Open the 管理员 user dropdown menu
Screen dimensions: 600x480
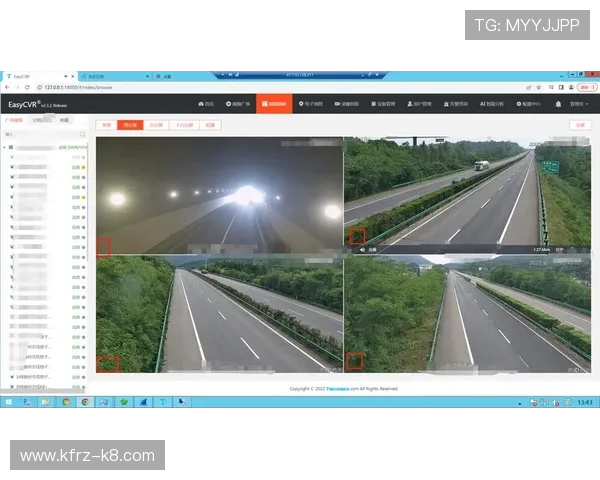579,103
